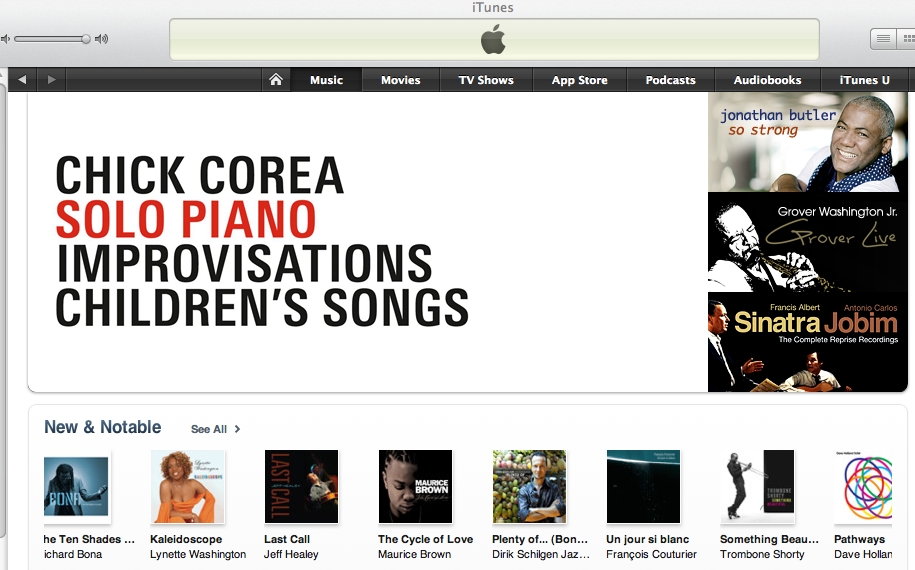This screenshot has height=570, width=915.
Task: Open the TV Shows tab
Action: pos(486,79)
